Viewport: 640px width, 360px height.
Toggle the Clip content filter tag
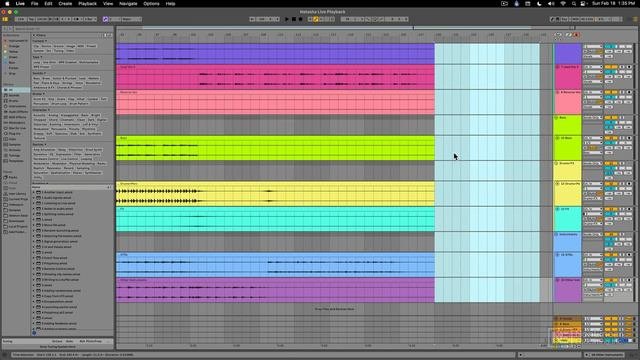36,46
